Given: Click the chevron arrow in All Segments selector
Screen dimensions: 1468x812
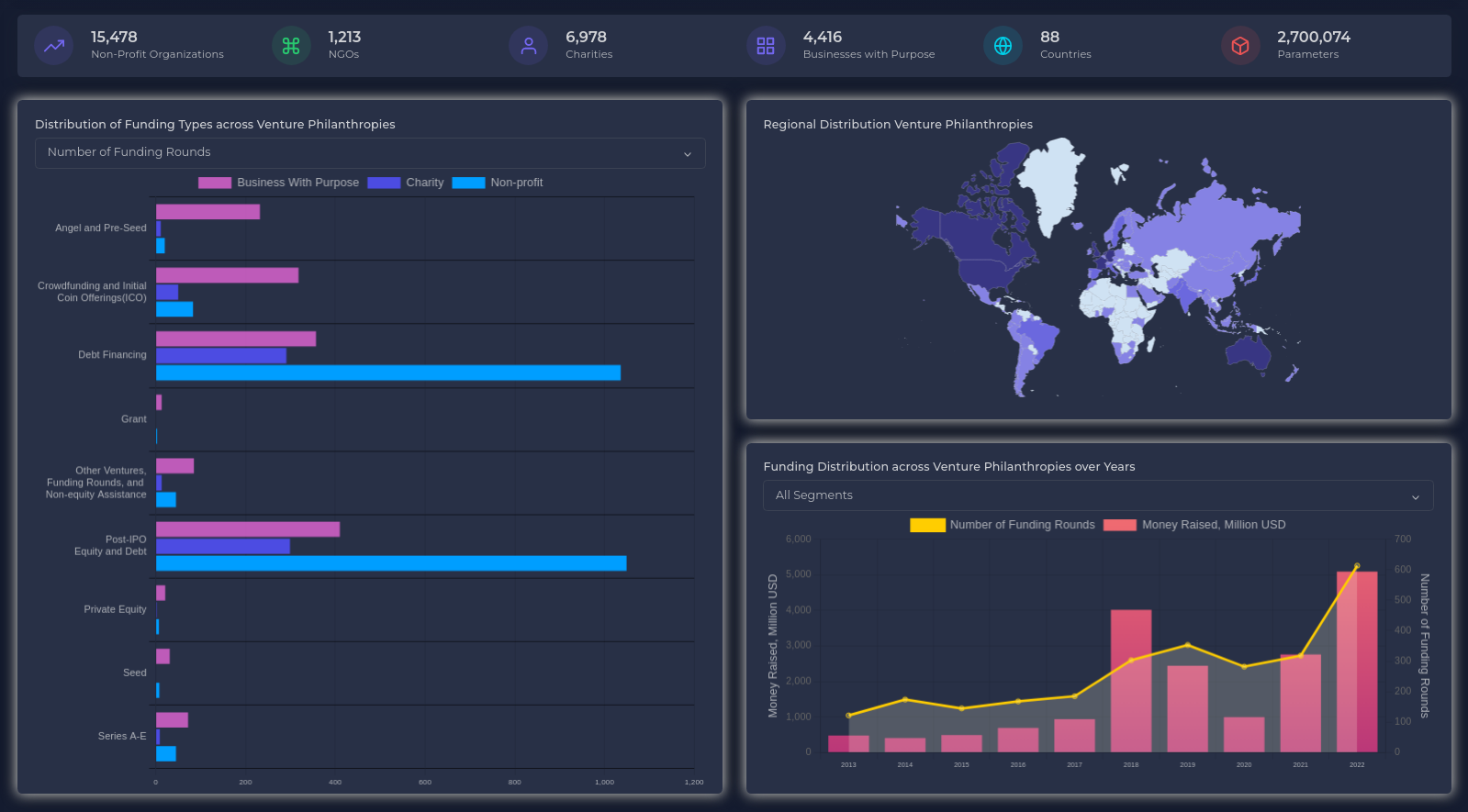Looking at the screenshot, I should click(1415, 496).
